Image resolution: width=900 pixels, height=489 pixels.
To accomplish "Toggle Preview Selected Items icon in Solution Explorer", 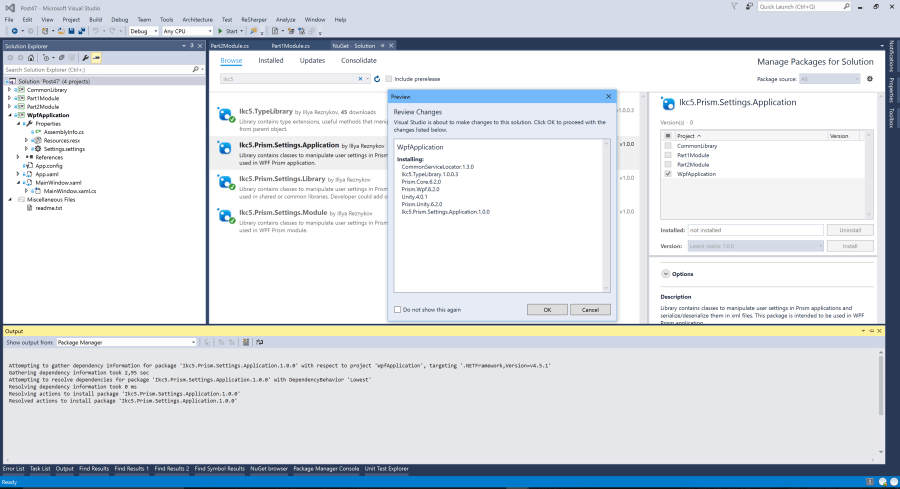I will pos(96,57).
